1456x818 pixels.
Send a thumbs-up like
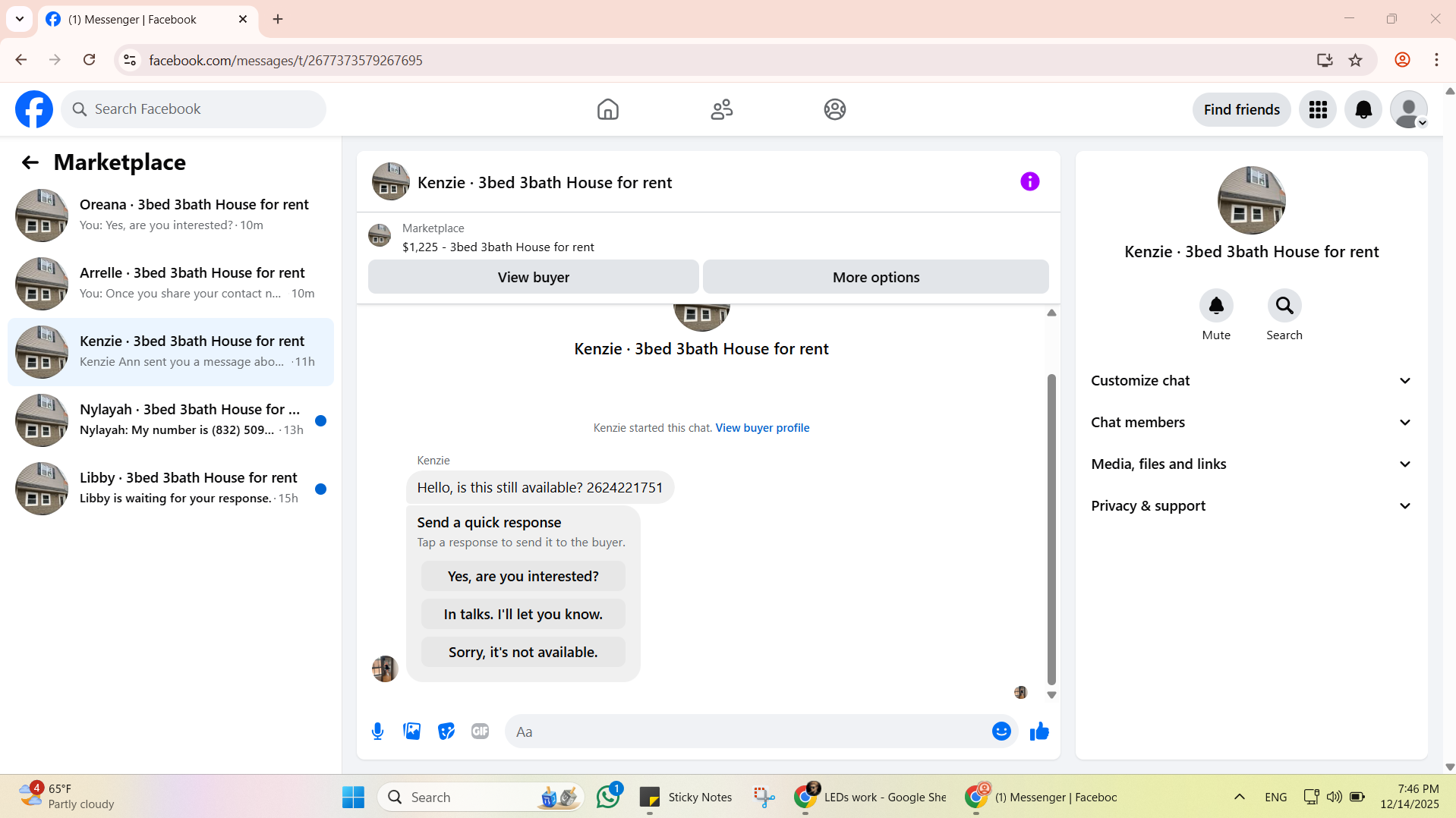point(1038,731)
